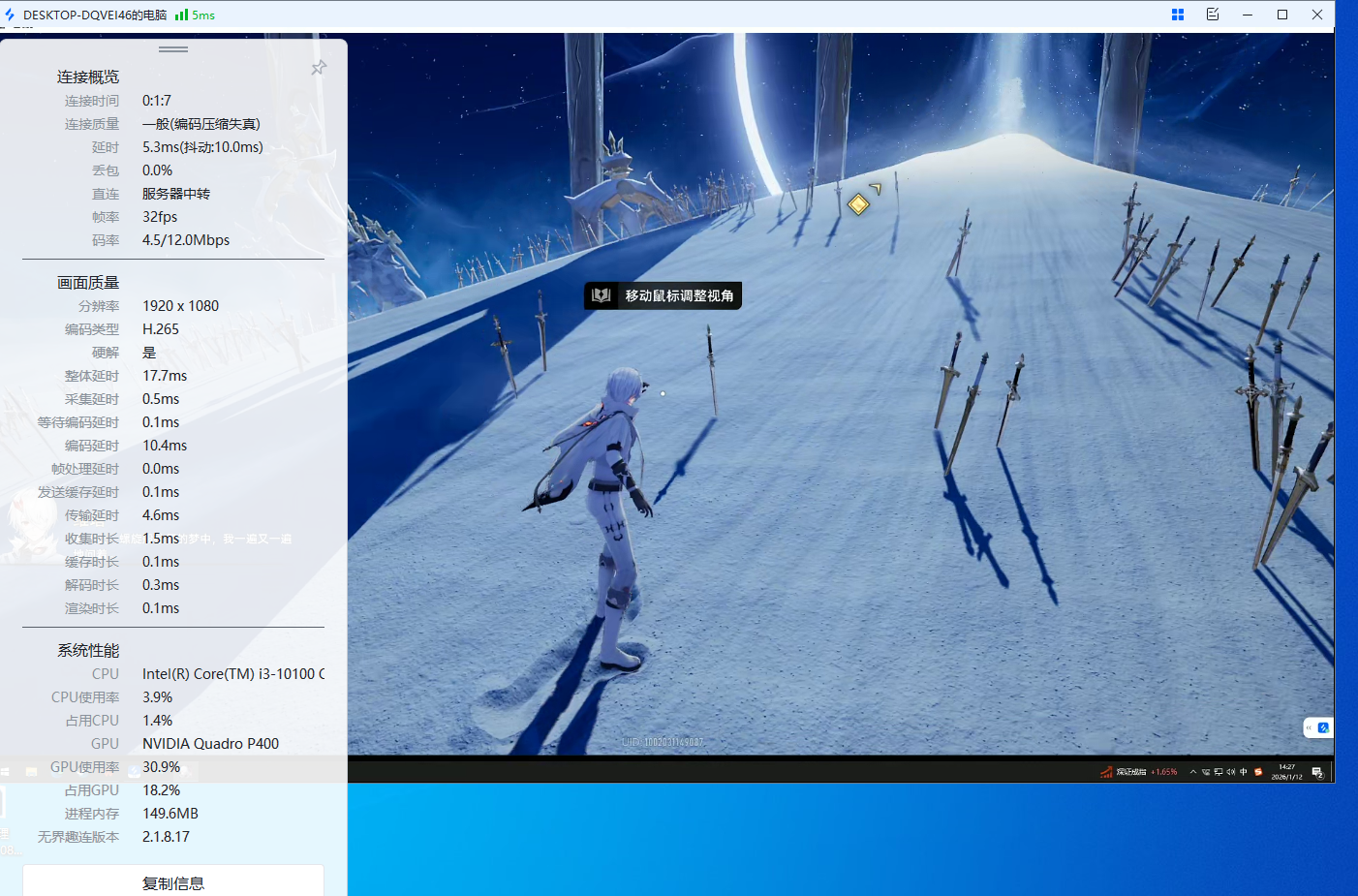Open the feedback note icon in title bar
Image resolution: width=1358 pixels, height=896 pixels.
(x=1213, y=15)
